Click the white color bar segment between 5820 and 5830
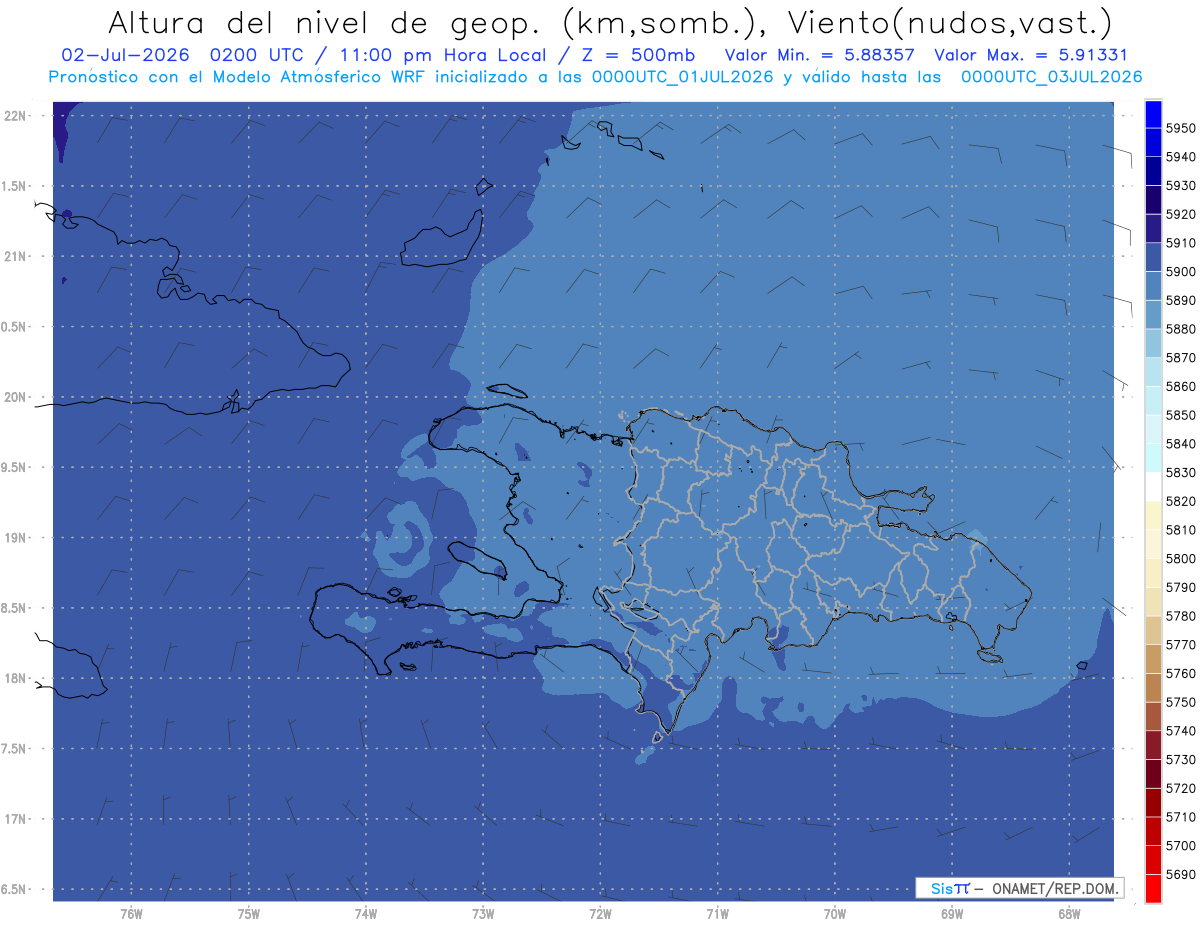The height and width of the screenshot is (927, 1200). (x=1152, y=487)
